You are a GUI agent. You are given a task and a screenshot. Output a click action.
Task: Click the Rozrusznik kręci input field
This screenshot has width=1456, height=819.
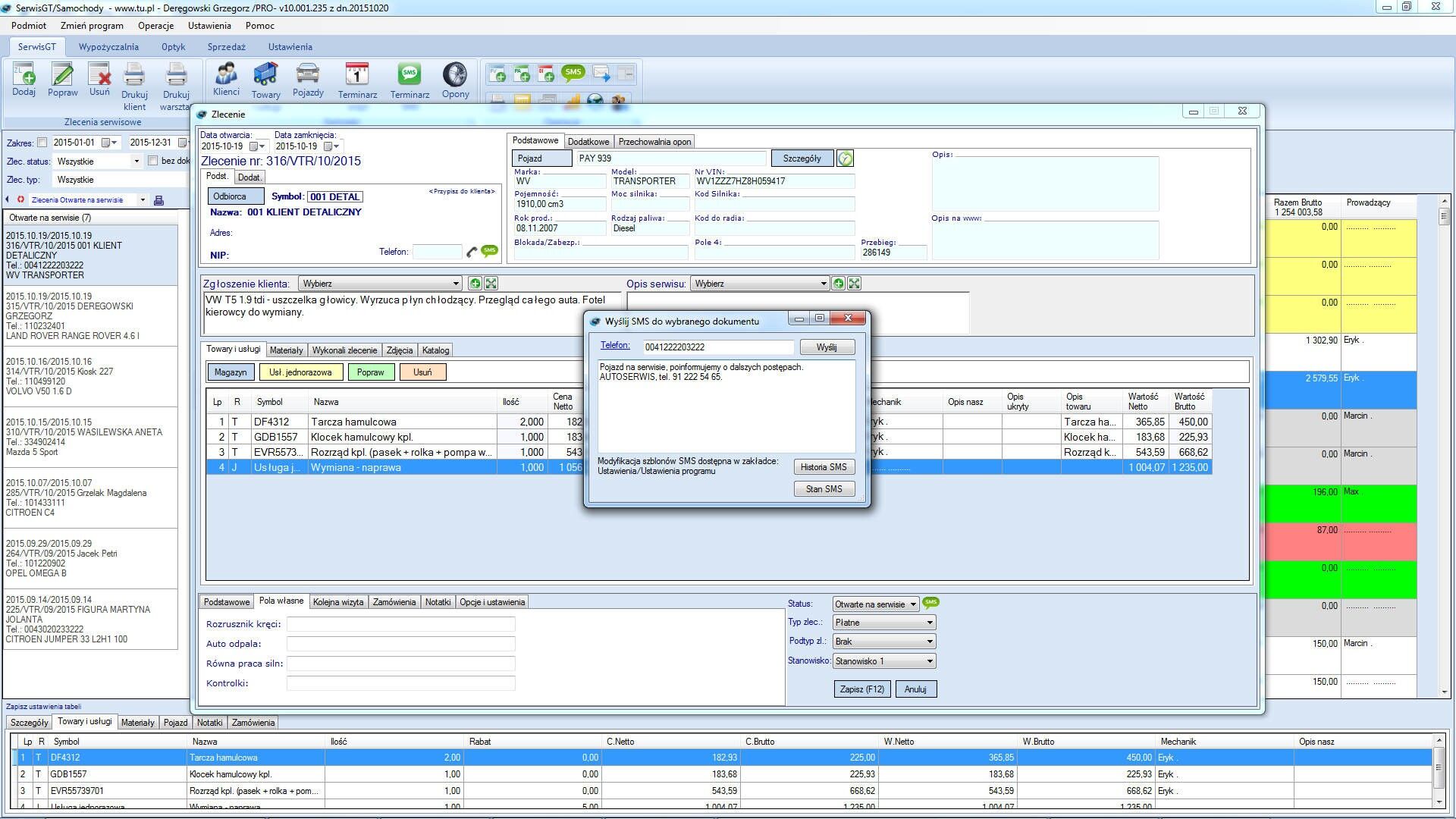(x=400, y=624)
